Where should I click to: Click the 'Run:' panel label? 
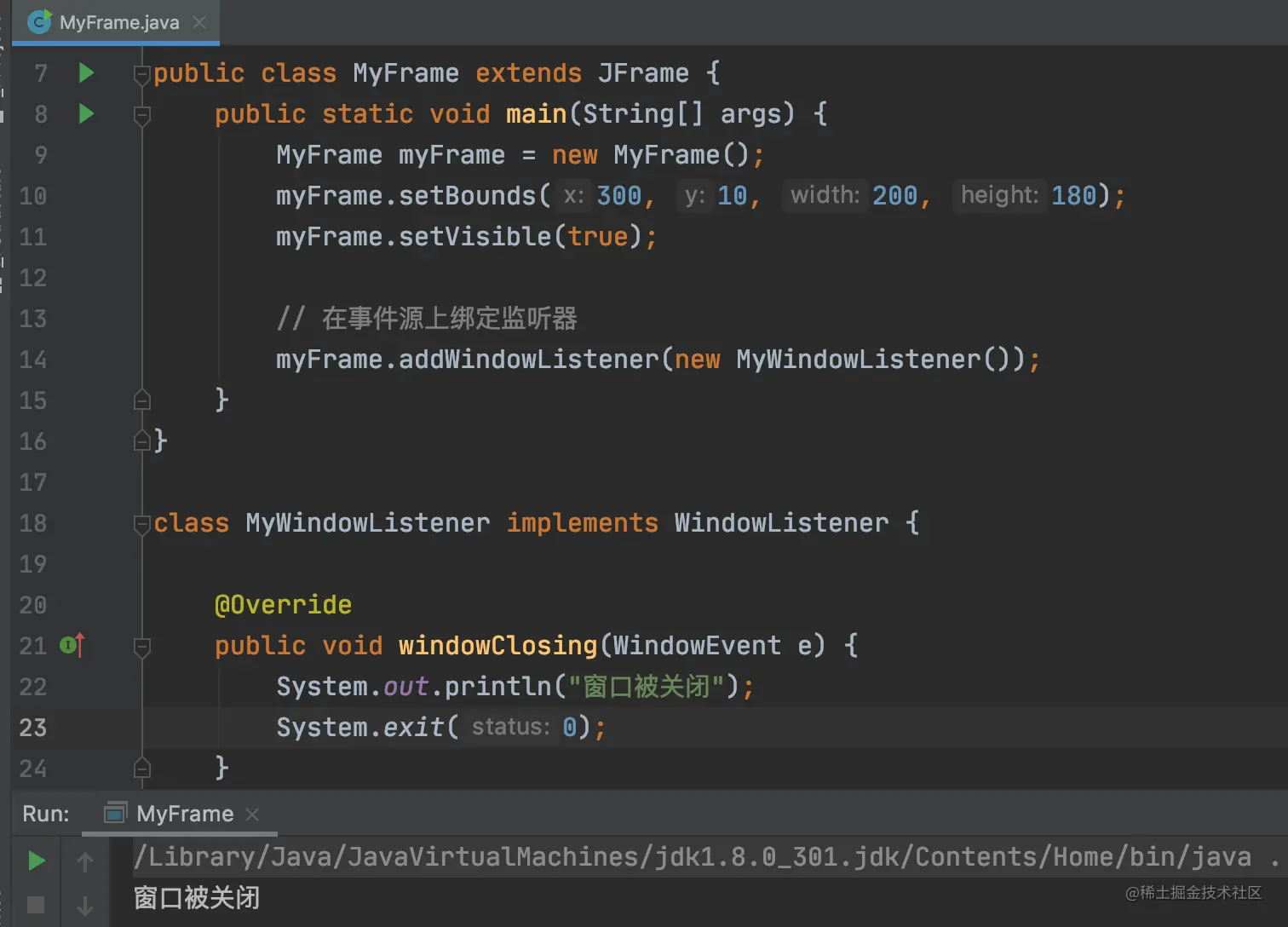click(46, 814)
